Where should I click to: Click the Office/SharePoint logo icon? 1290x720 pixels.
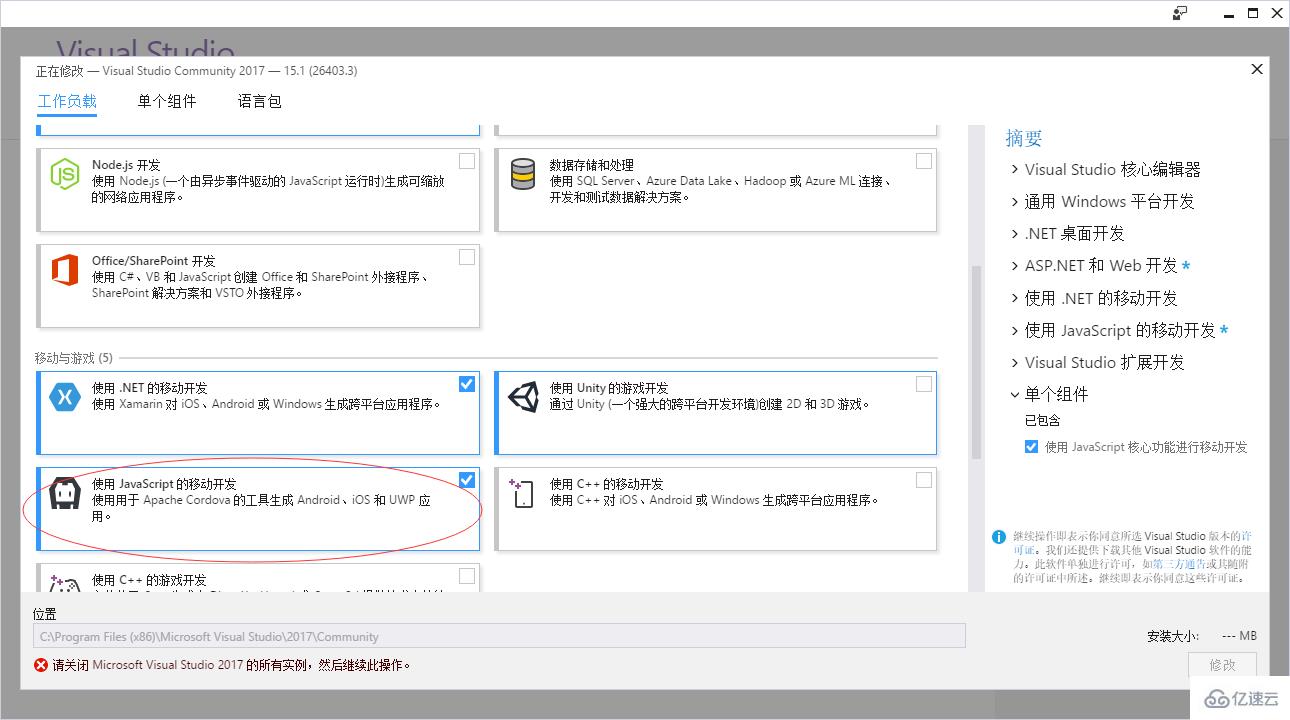pos(65,270)
